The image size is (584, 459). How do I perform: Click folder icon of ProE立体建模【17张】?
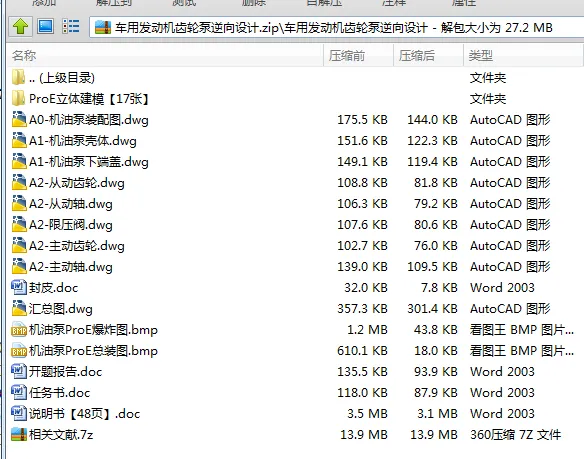(19, 99)
